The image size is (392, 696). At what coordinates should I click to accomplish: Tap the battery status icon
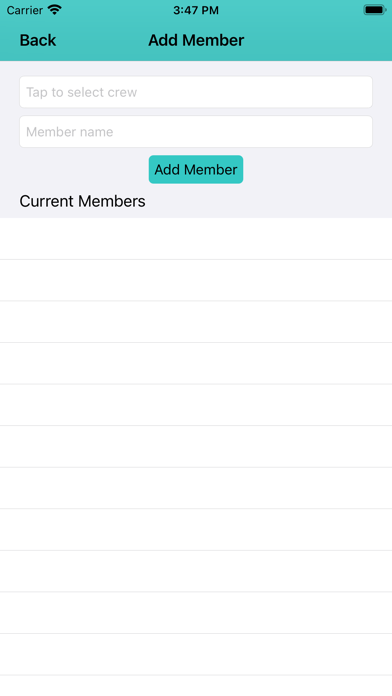coord(374,10)
